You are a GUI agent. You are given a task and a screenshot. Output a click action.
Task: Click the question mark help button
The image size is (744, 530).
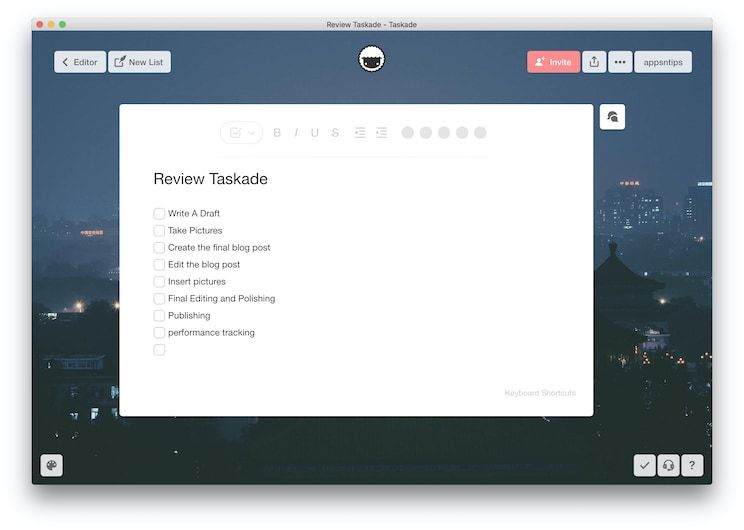point(692,465)
